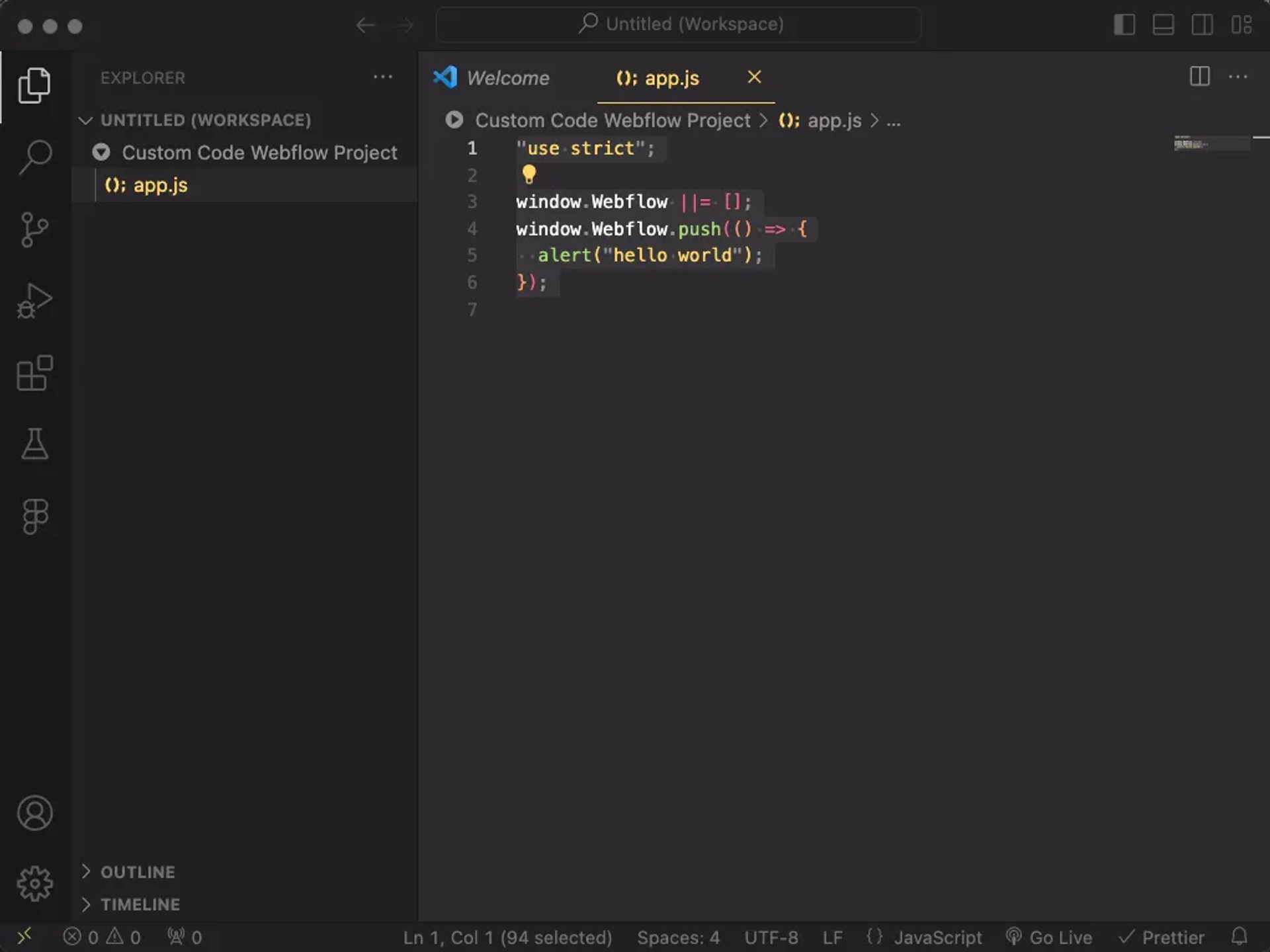Image resolution: width=1270 pixels, height=952 pixels.
Task: Open the Source Control view icon
Action: click(34, 229)
